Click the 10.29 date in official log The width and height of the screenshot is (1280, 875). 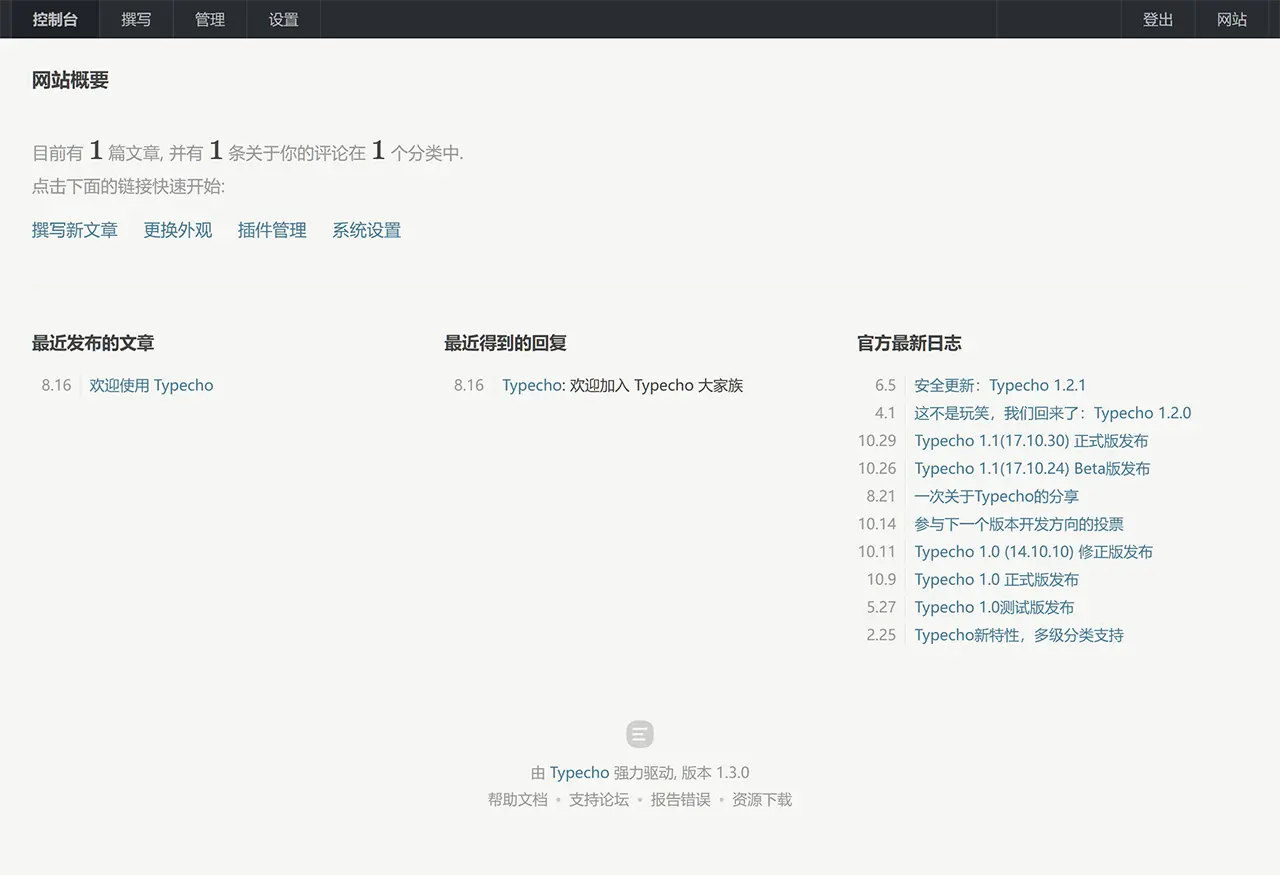click(x=877, y=441)
